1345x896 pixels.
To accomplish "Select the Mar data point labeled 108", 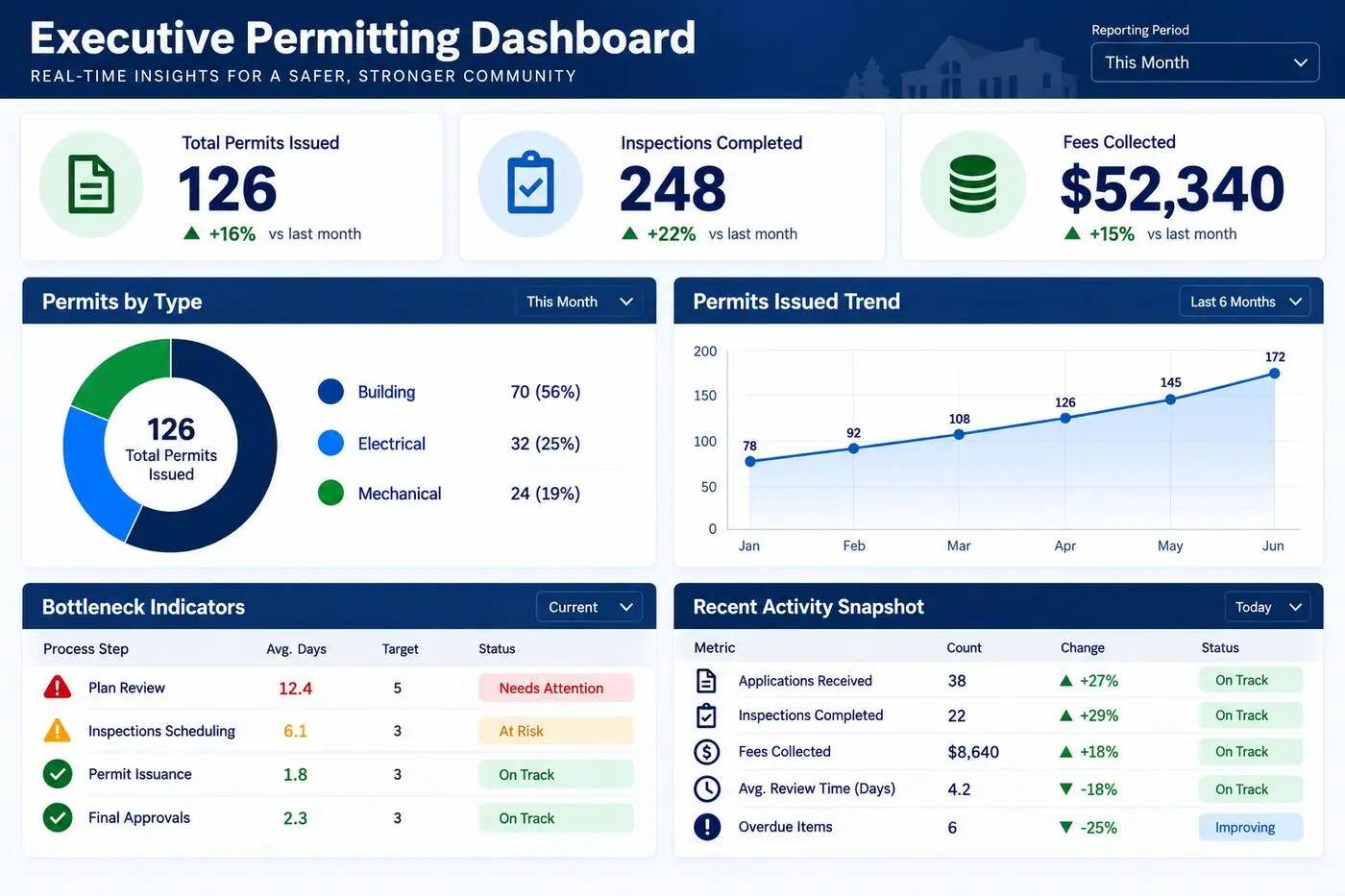I will tap(959, 435).
